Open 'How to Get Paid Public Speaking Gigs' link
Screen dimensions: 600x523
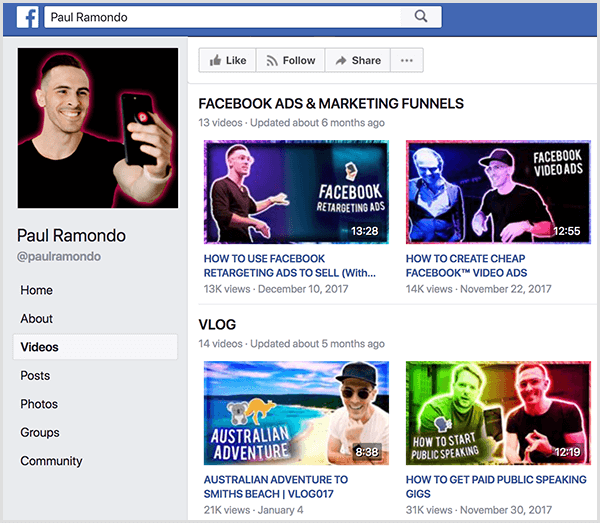click(x=496, y=487)
